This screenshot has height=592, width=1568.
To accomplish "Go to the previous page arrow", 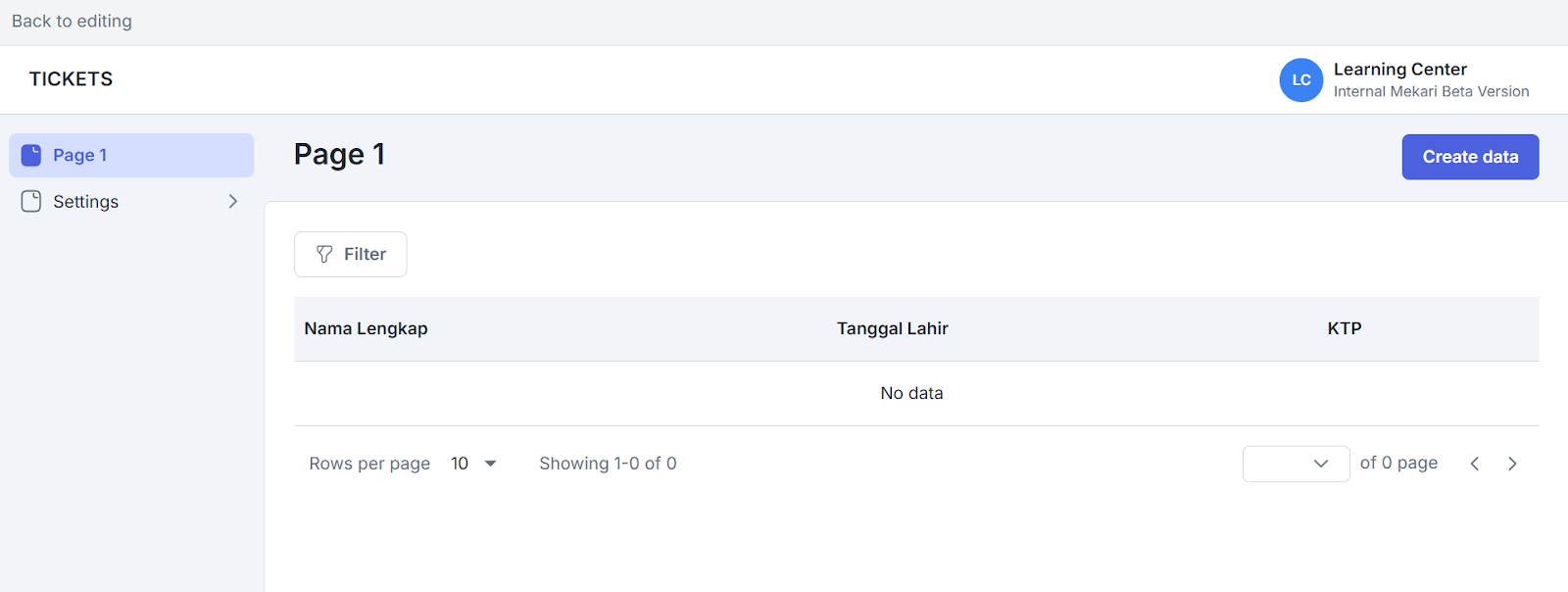I will click(1474, 464).
